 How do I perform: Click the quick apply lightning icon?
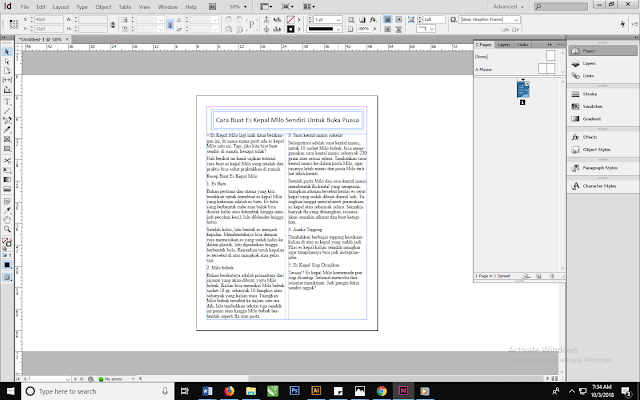tap(622, 24)
